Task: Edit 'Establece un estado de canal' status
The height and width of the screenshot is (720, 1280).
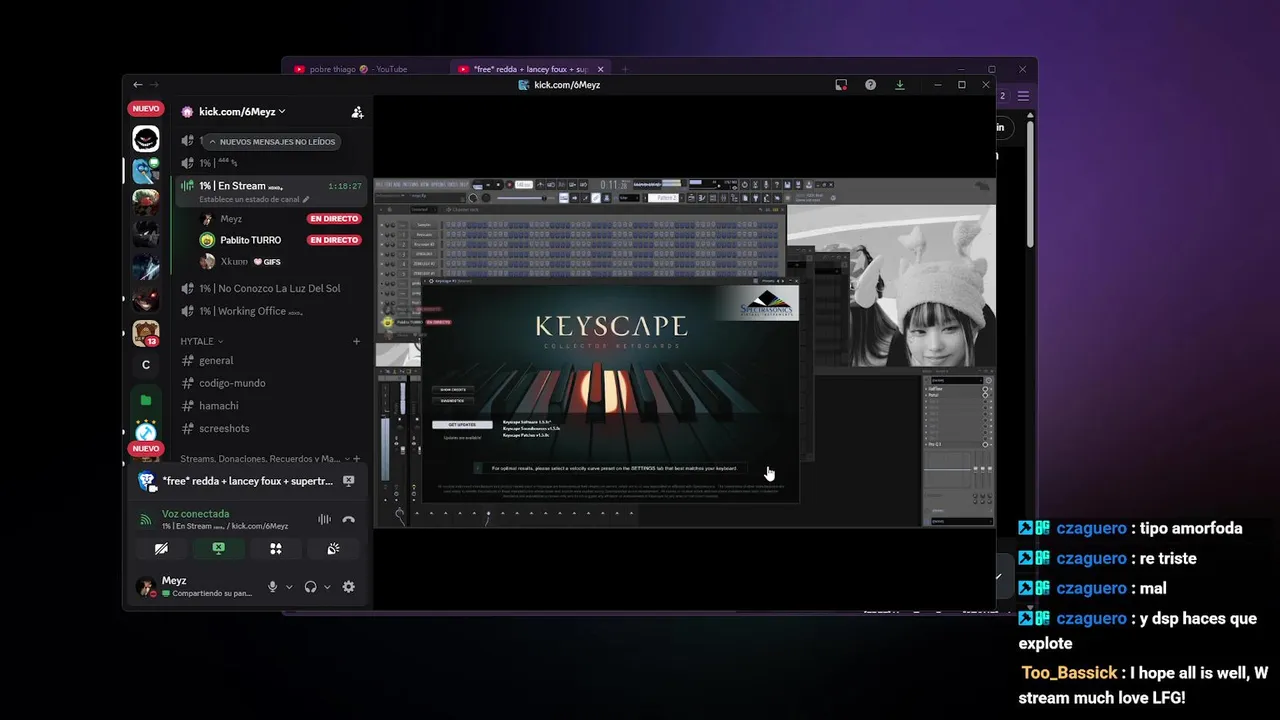Action: tap(254, 199)
